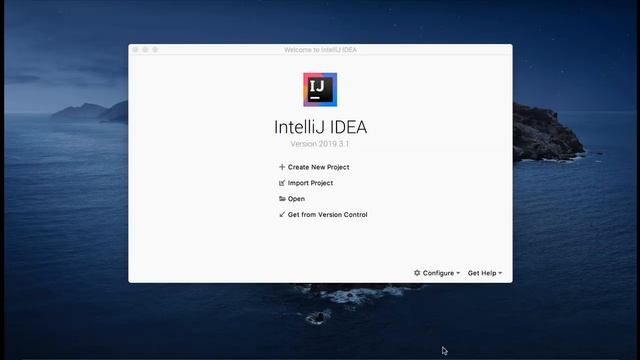Click the import icon beside Import Project
The height and width of the screenshot is (360, 640).
[x=282, y=183]
